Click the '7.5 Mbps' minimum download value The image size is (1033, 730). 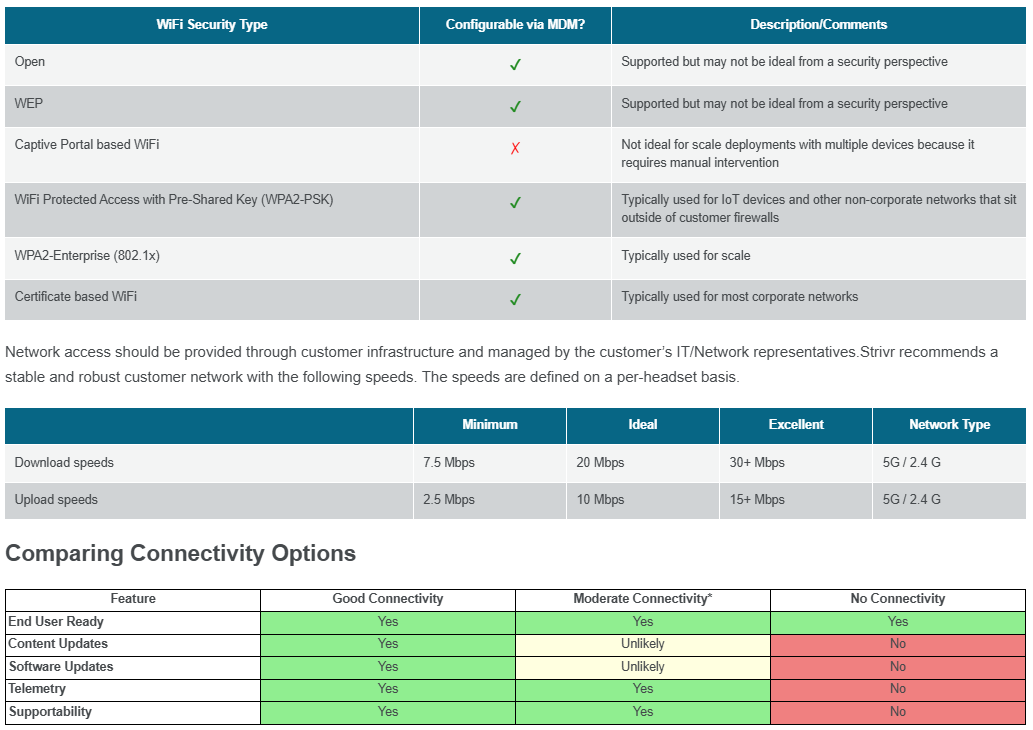[x=449, y=463]
